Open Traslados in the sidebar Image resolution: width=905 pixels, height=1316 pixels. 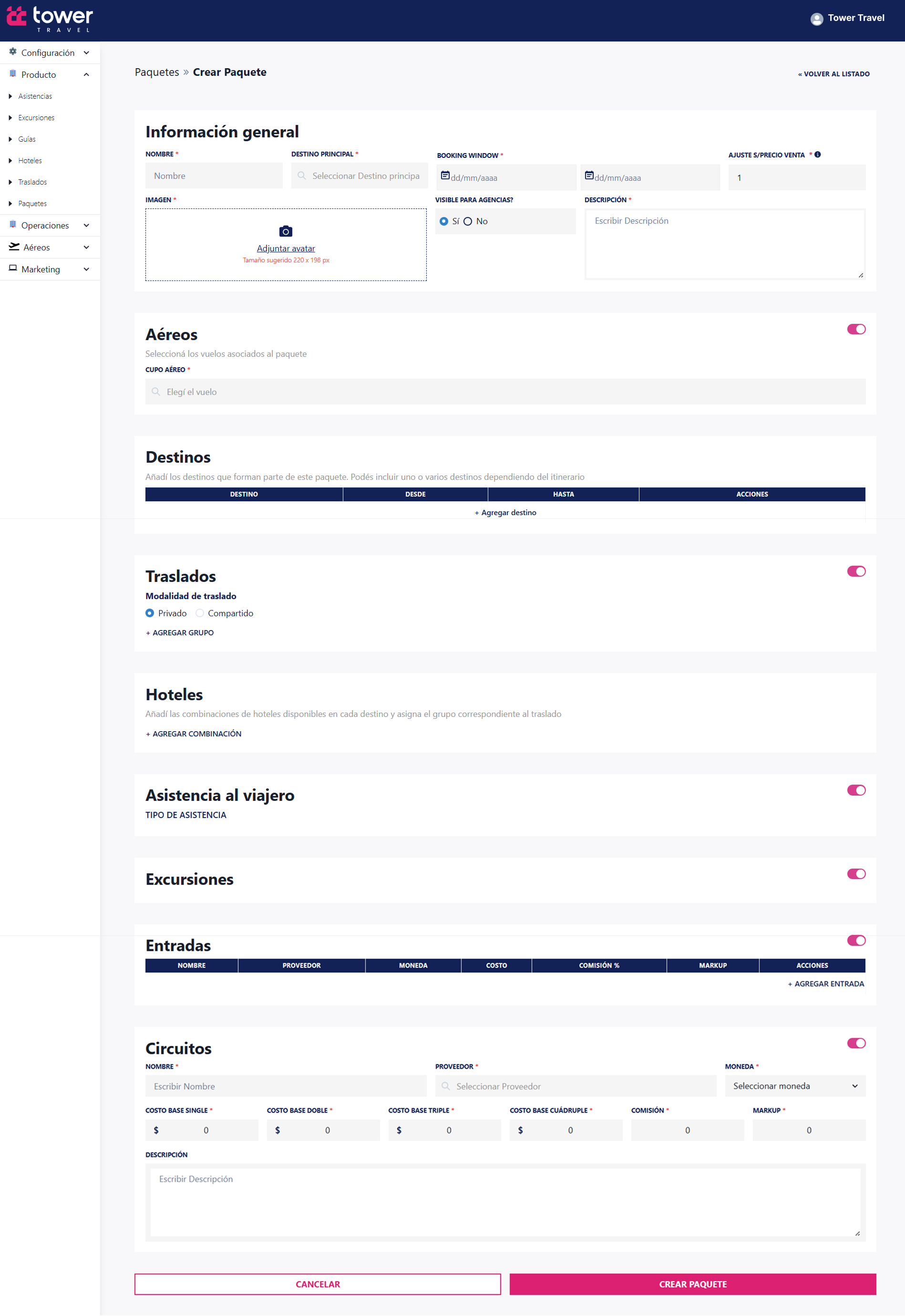(32, 183)
